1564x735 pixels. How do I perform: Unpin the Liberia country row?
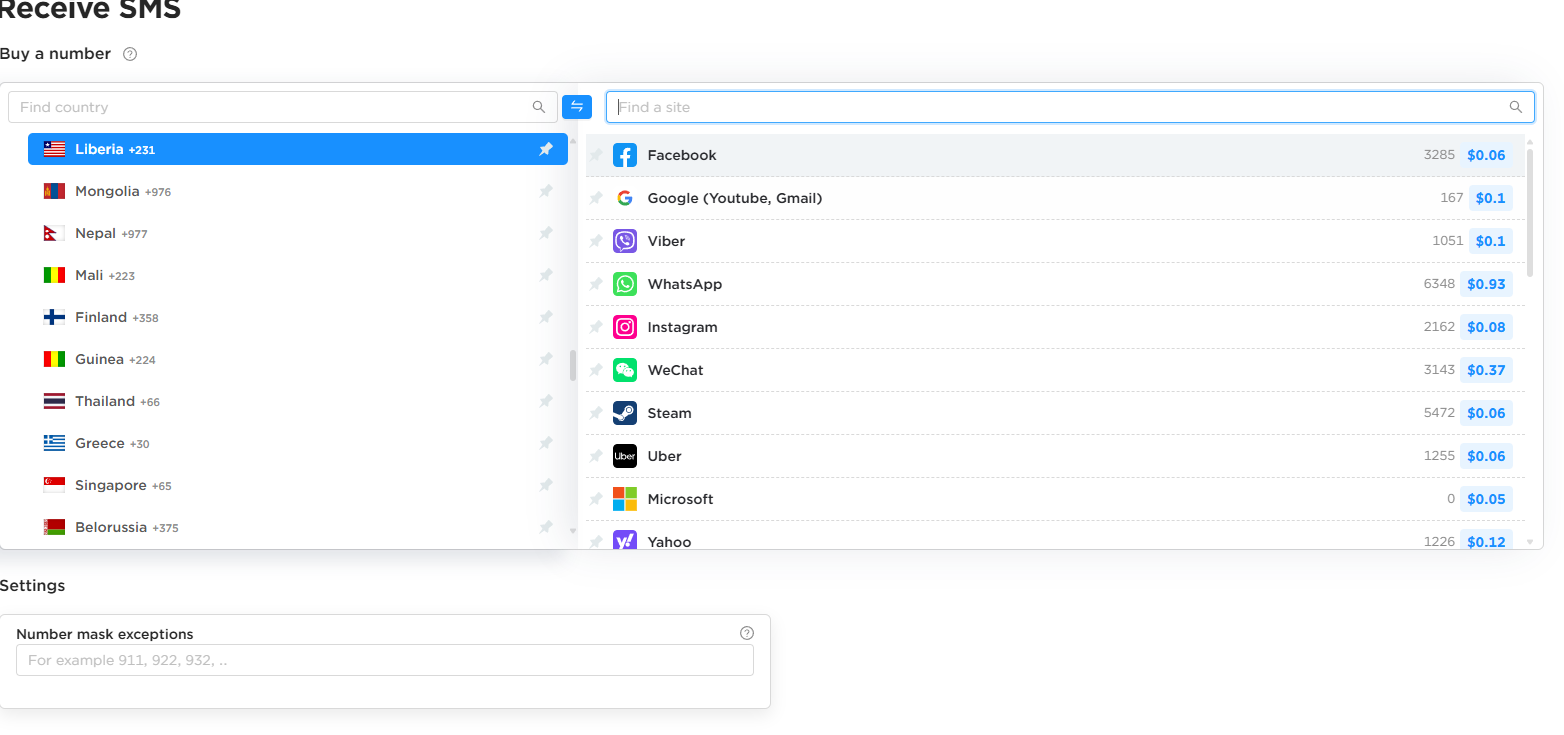(546, 149)
